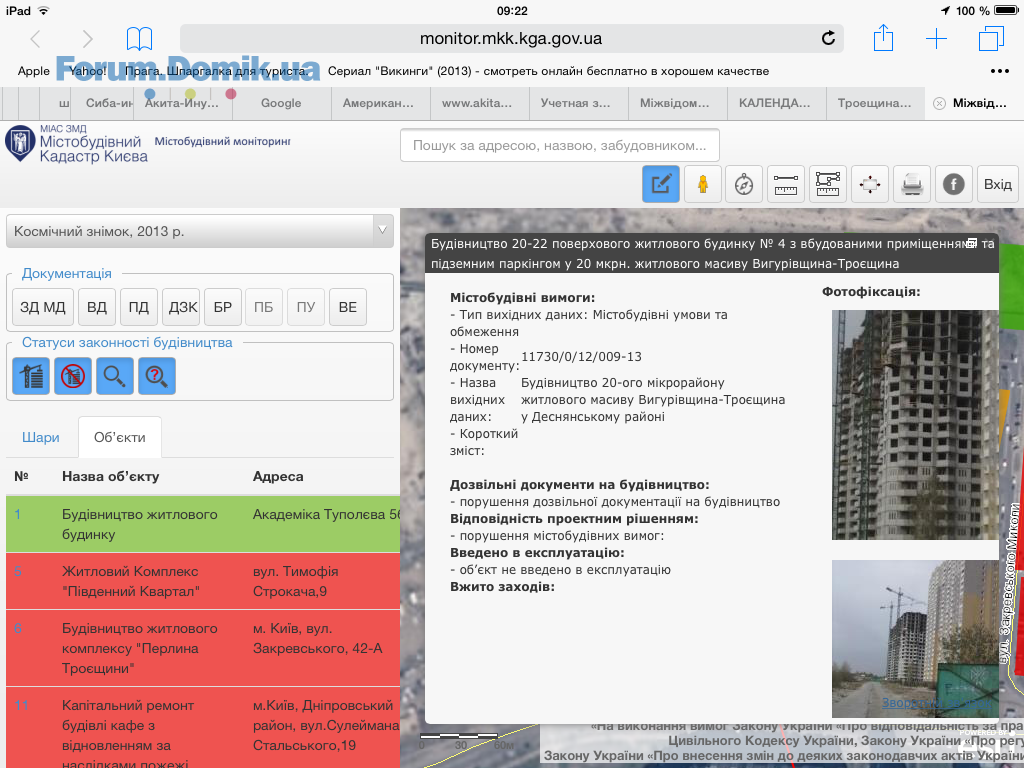Open the compass navigation tool
Viewport: 1024px width, 768px height.
[744, 184]
